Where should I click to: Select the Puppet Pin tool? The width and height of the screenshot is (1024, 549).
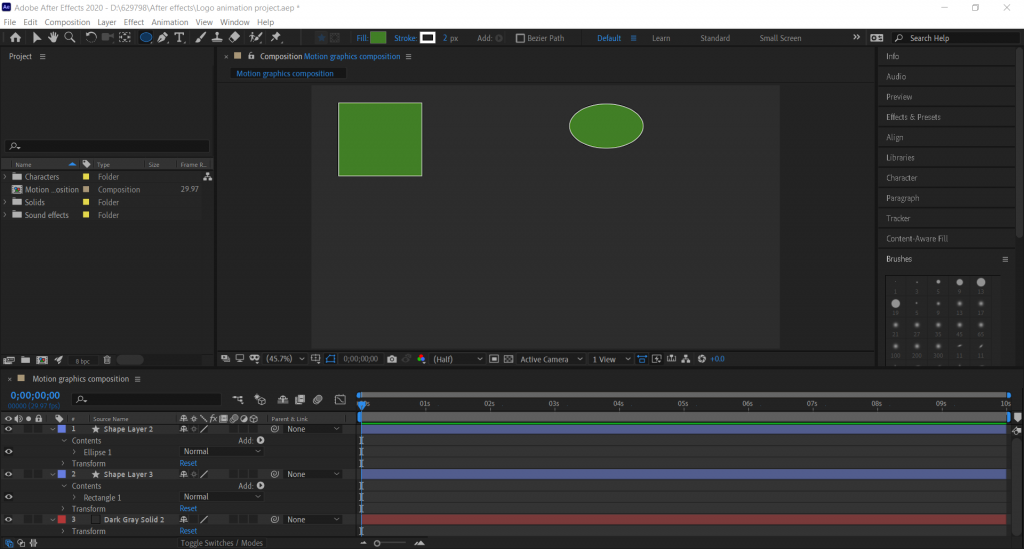(275, 38)
